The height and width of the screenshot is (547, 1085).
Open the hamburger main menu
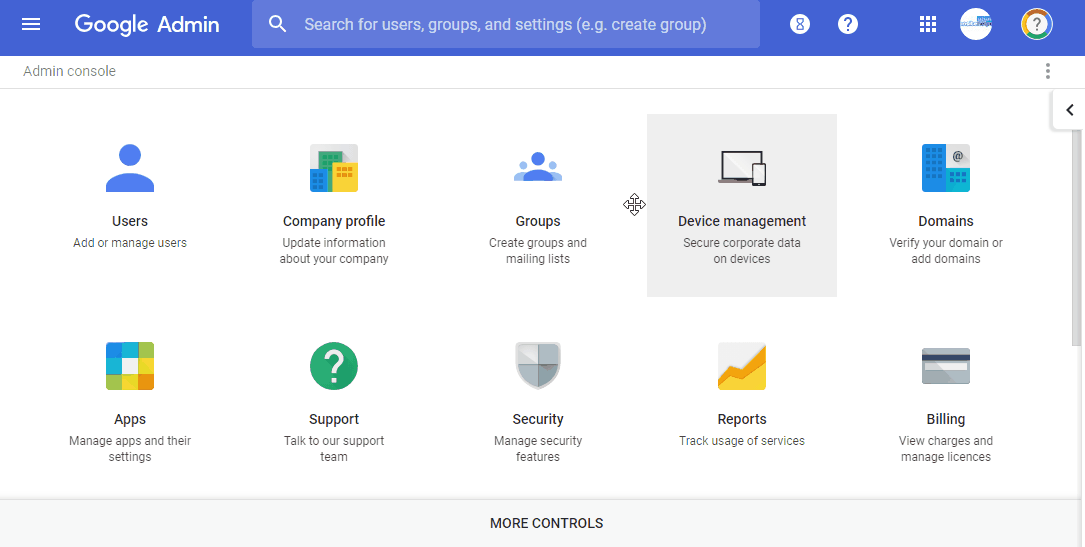click(31, 24)
